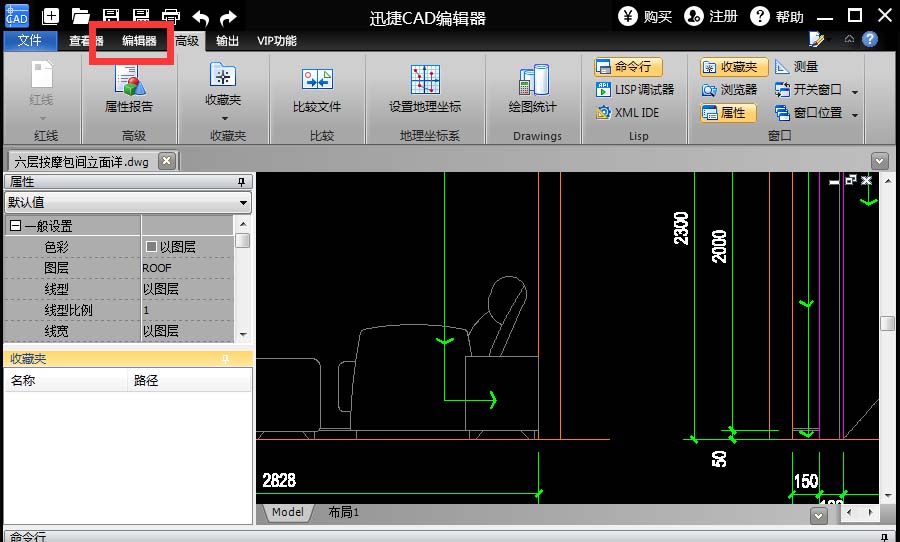This screenshot has width=900, height=542.
Task: Pin the 属性 properties panel
Action: pyautogui.click(x=242, y=182)
